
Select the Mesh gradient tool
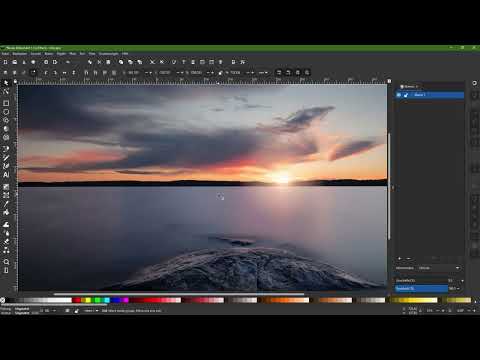click(6, 195)
